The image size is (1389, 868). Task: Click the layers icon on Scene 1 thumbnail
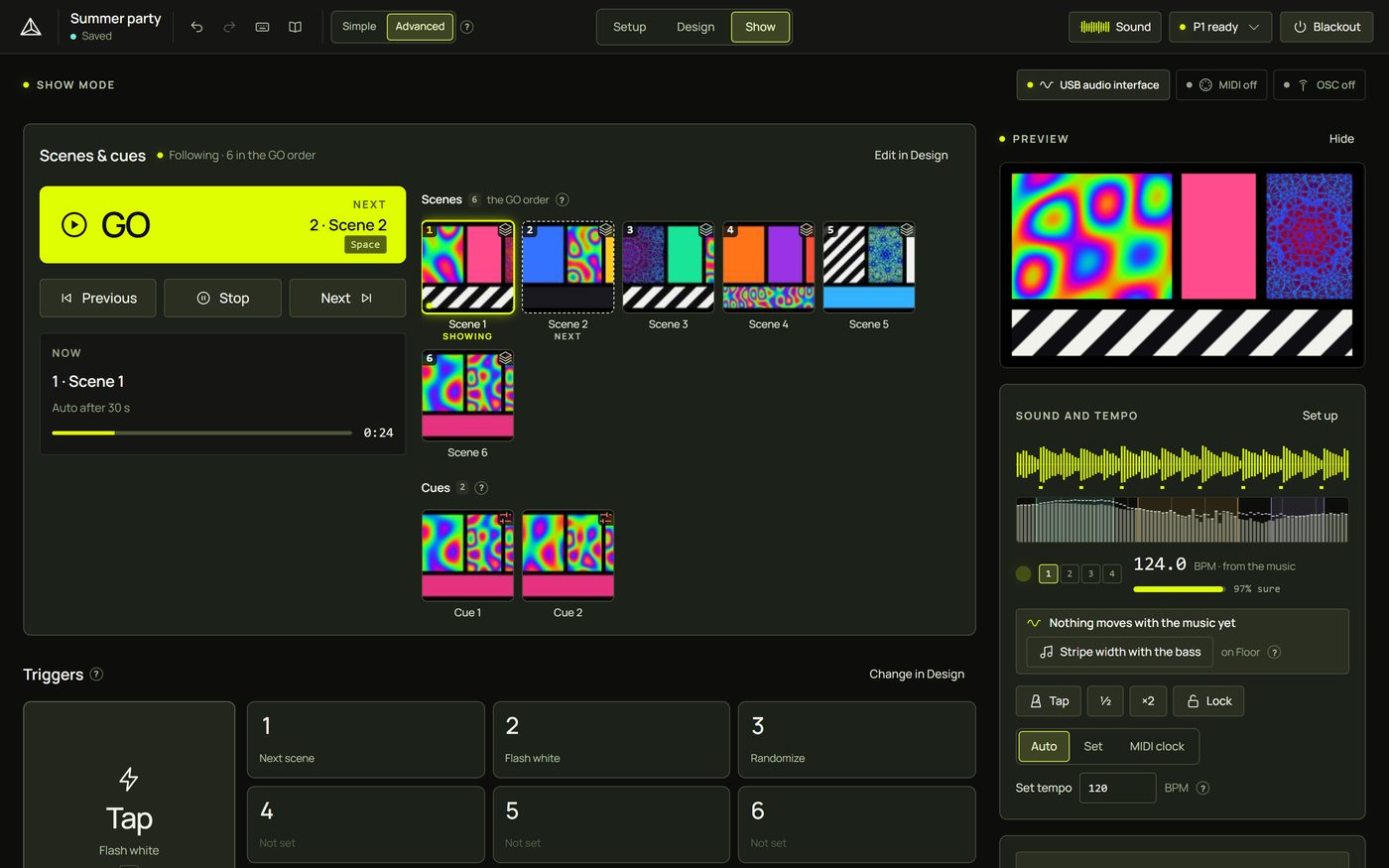[x=505, y=230]
